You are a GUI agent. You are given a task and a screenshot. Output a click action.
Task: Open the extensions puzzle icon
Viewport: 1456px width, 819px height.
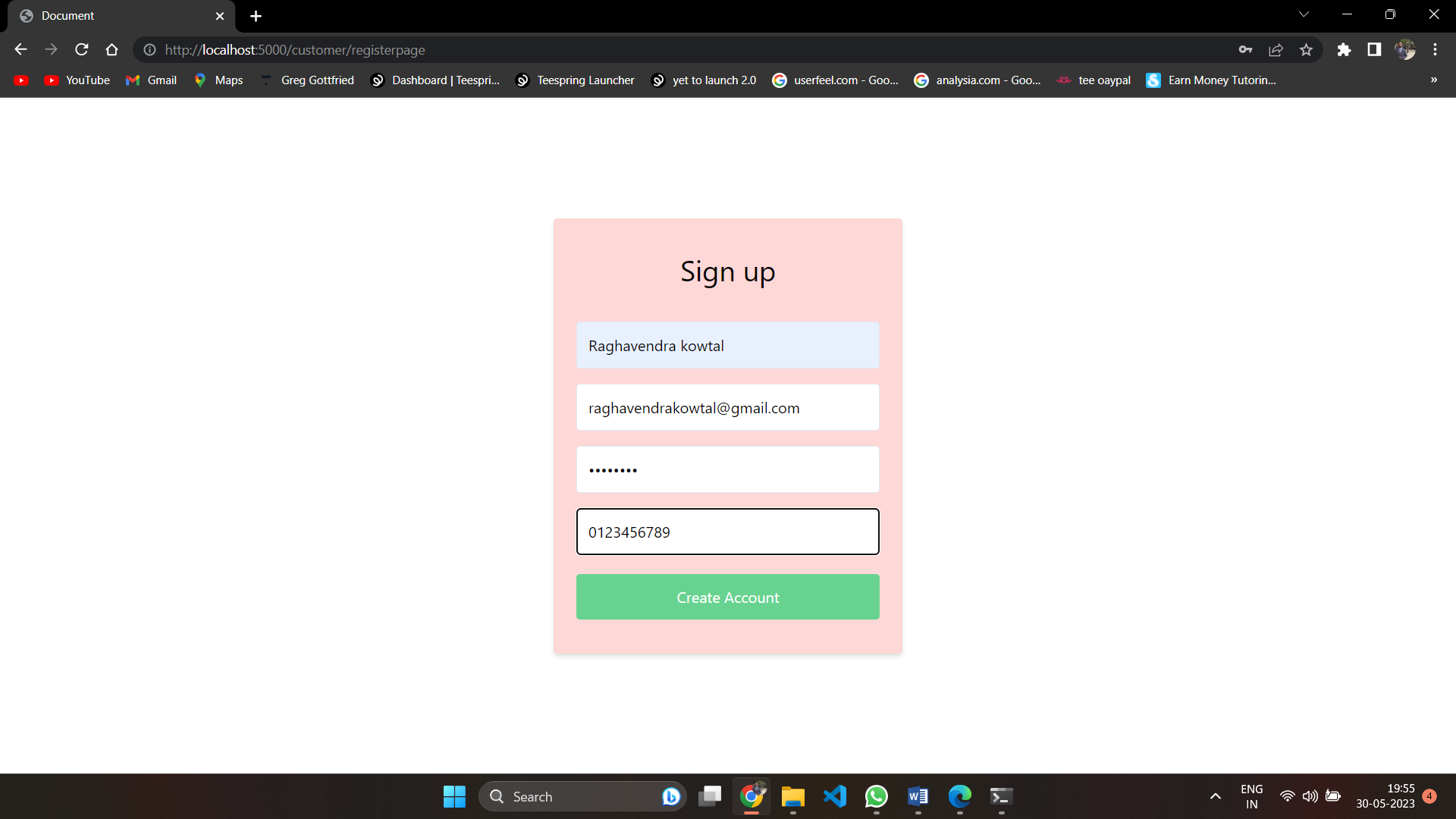[1345, 49]
